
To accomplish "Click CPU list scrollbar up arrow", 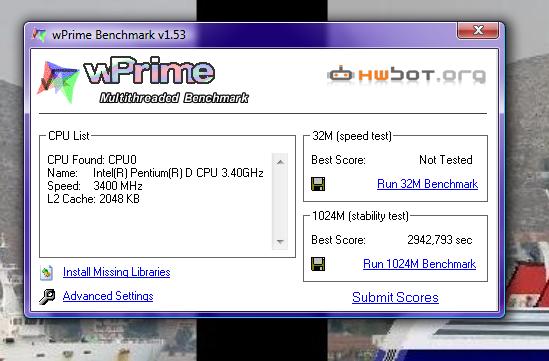I will [280, 162].
